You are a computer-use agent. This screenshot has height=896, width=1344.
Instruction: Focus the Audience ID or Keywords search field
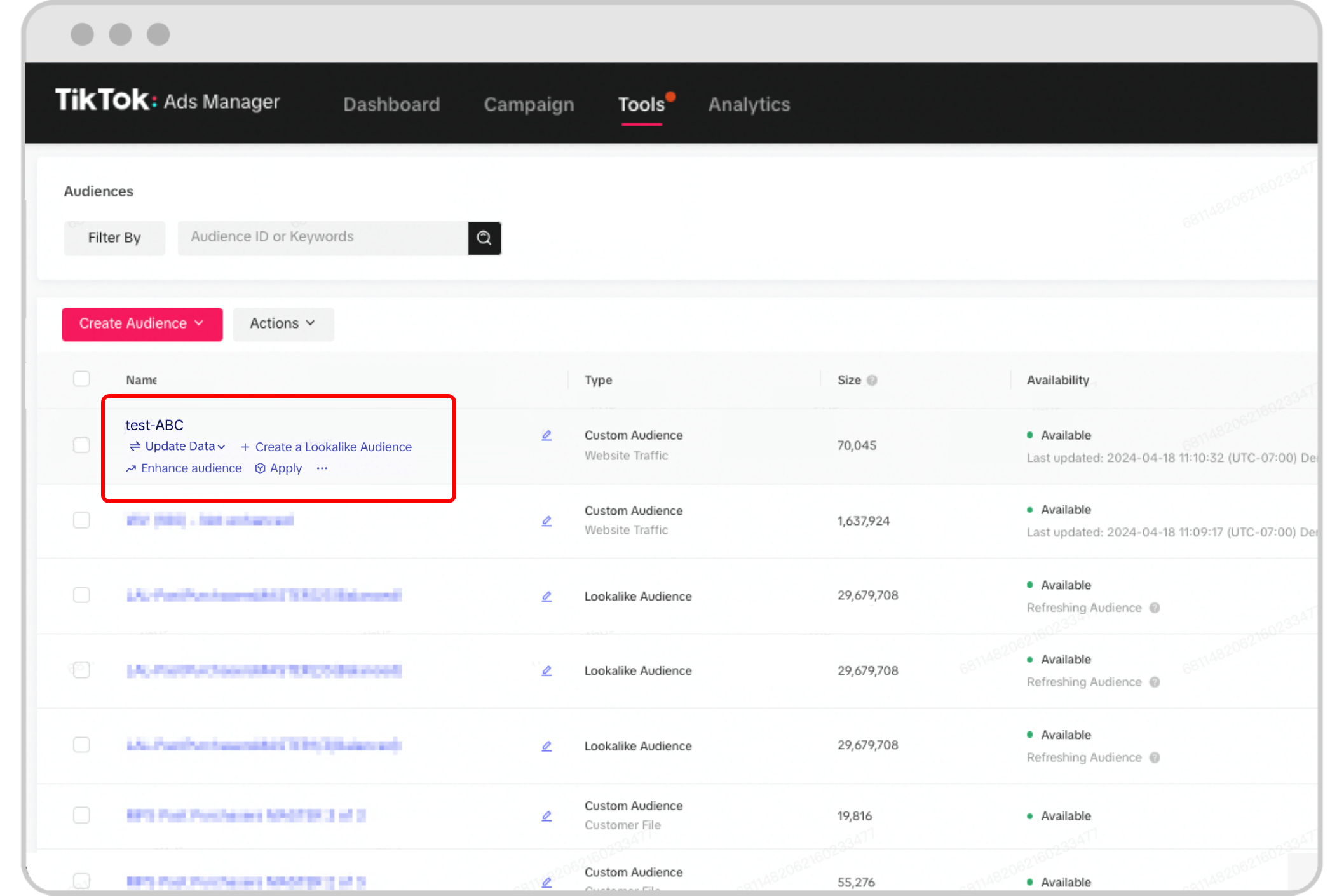(322, 237)
